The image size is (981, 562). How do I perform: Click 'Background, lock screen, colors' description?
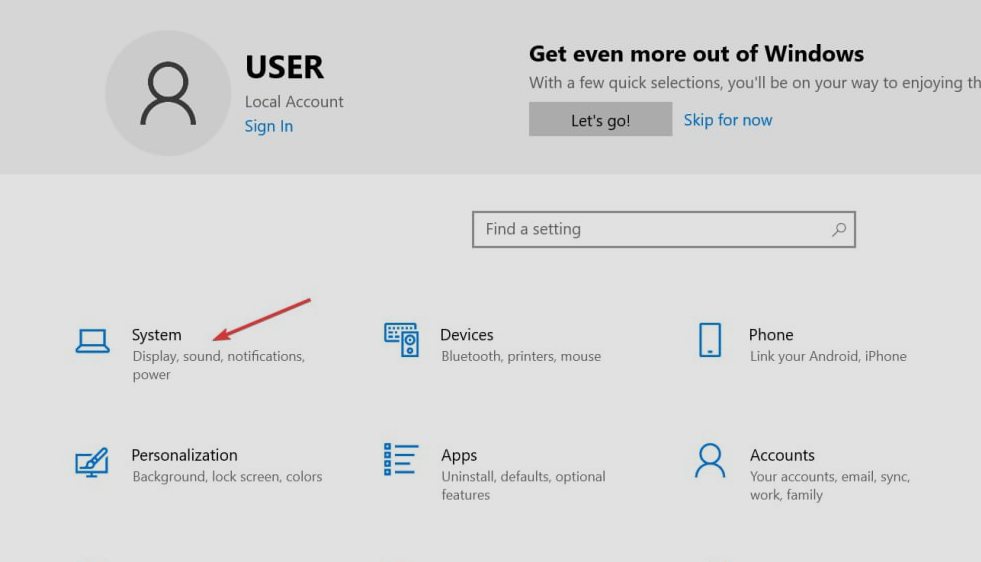point(227,476)
